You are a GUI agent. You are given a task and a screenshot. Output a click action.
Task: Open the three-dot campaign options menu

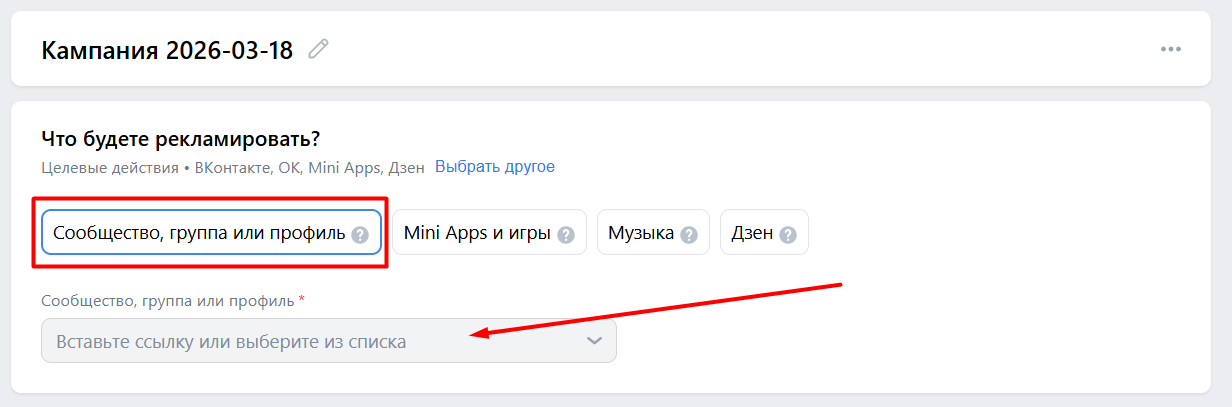click(x=1171, y=49)
